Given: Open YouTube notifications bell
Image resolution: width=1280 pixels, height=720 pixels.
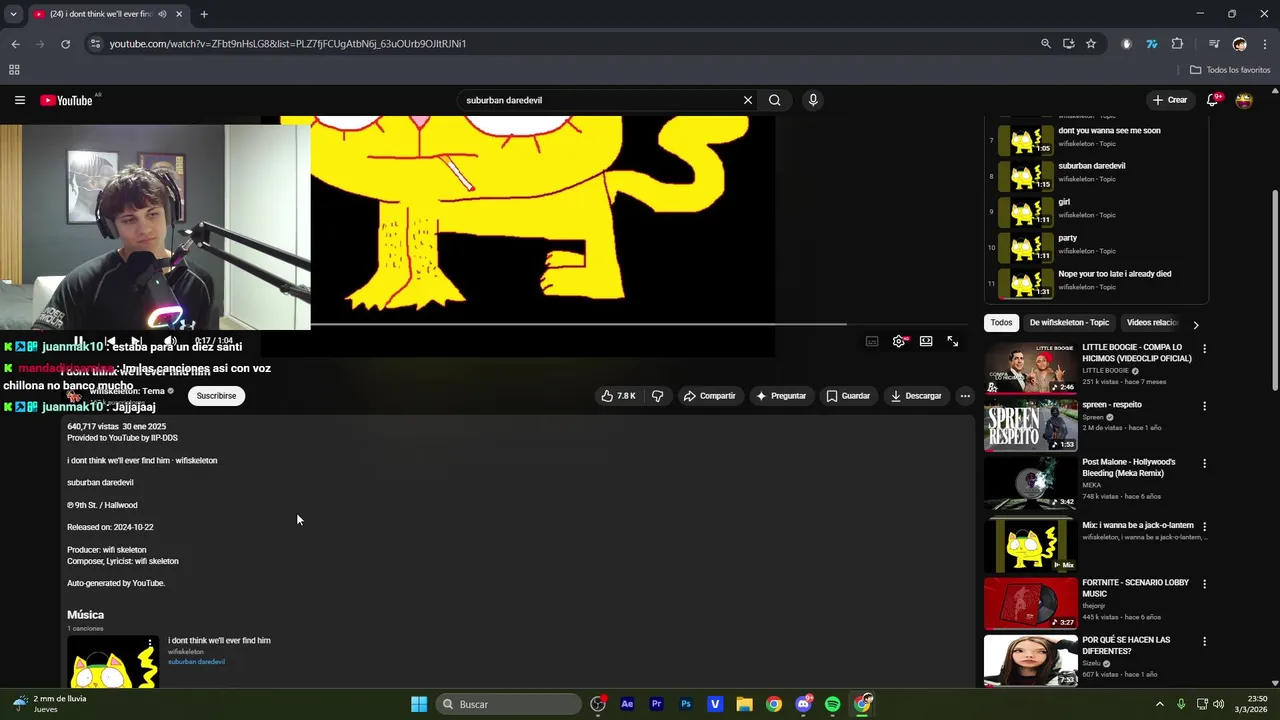Looking at the screenshot, I should pos(1213,100).
